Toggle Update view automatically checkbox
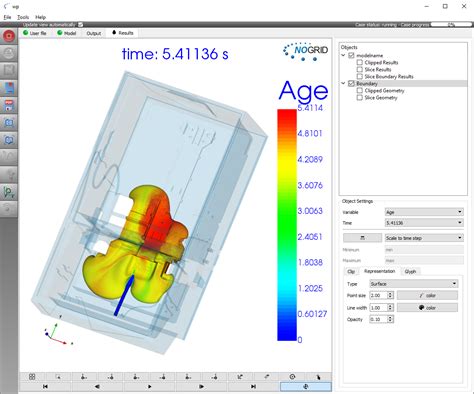 (81, 25)
